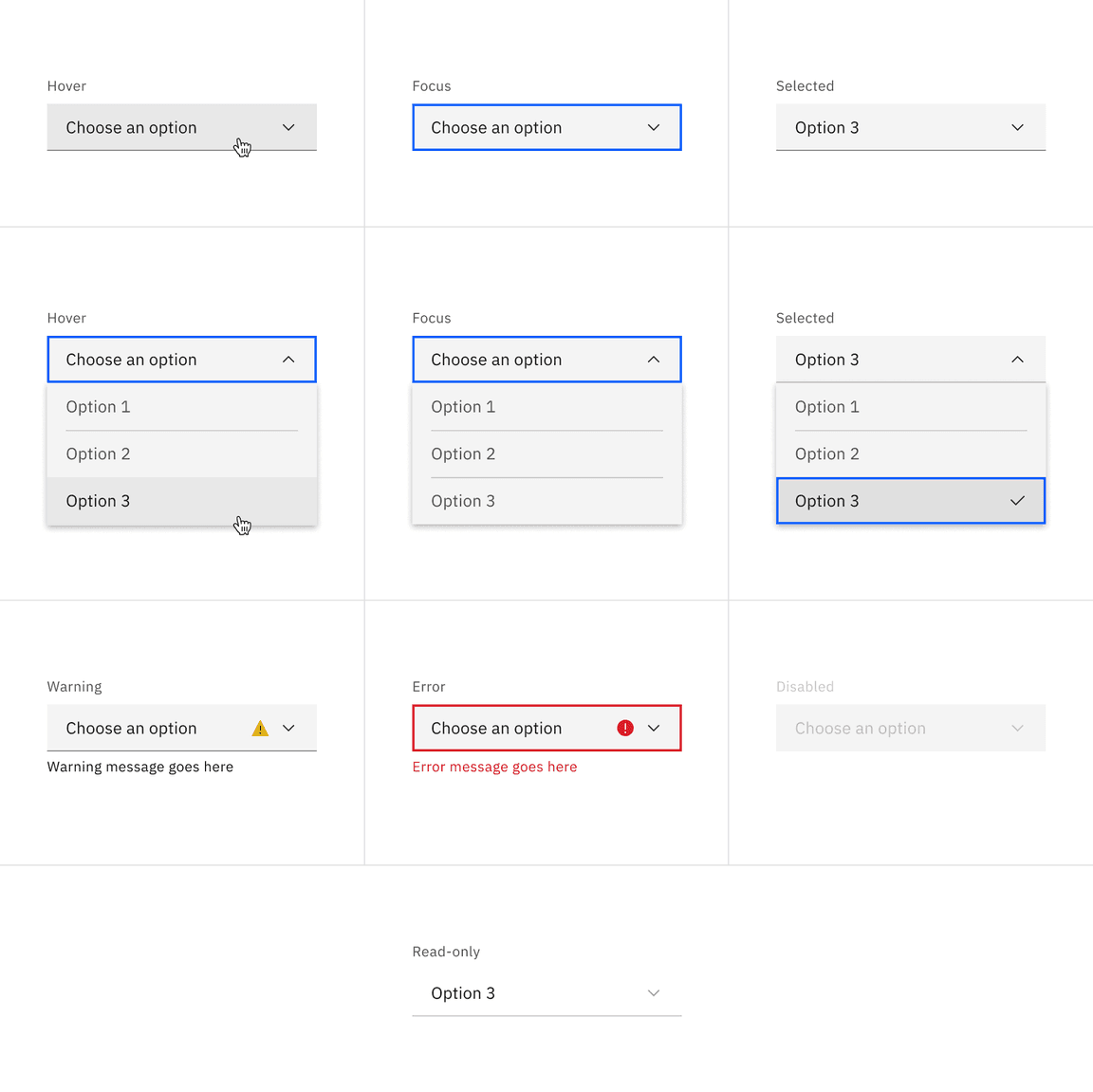The image size is (1093, 1092).
Task: Click the chevron in the Read-only field
Action: [653, 993]
